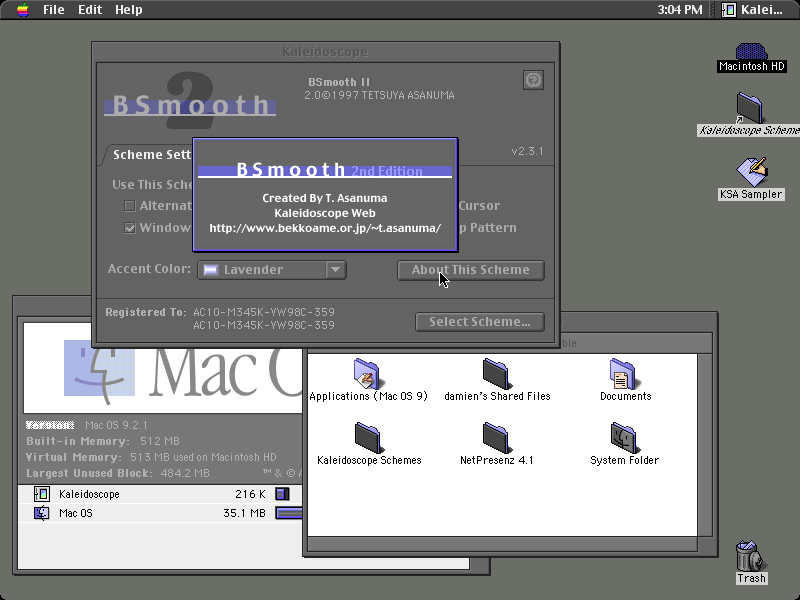Screen dimensions: 800x600
Task: Click the 35.1 MB memory value
Action: click(x=244, y=513)
